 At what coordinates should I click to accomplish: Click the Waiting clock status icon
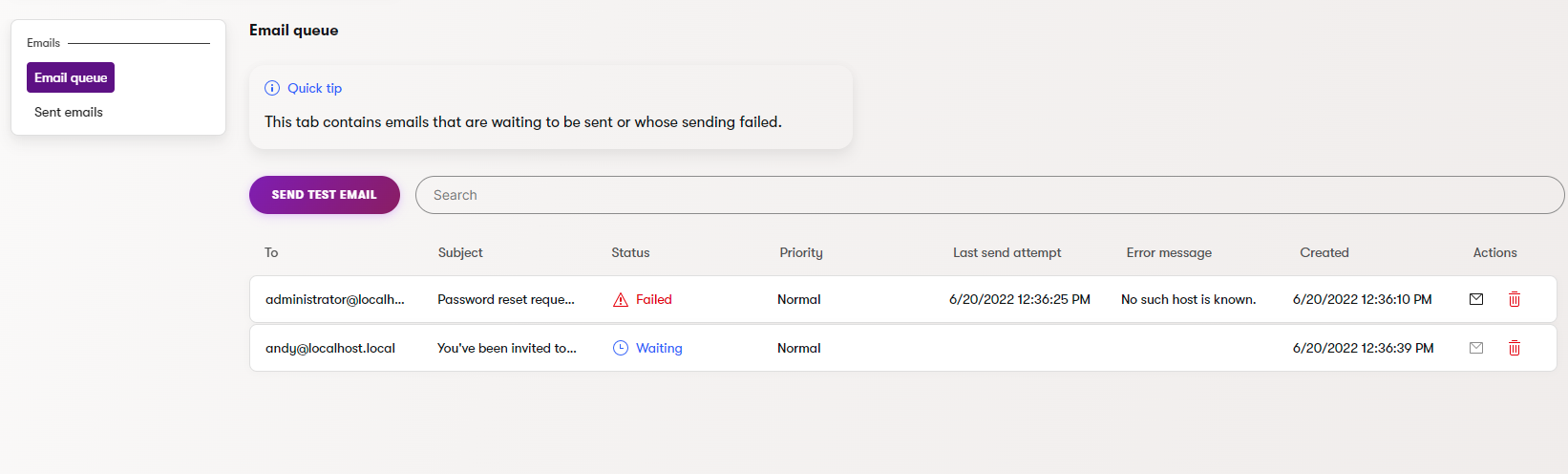coord(621,348)
